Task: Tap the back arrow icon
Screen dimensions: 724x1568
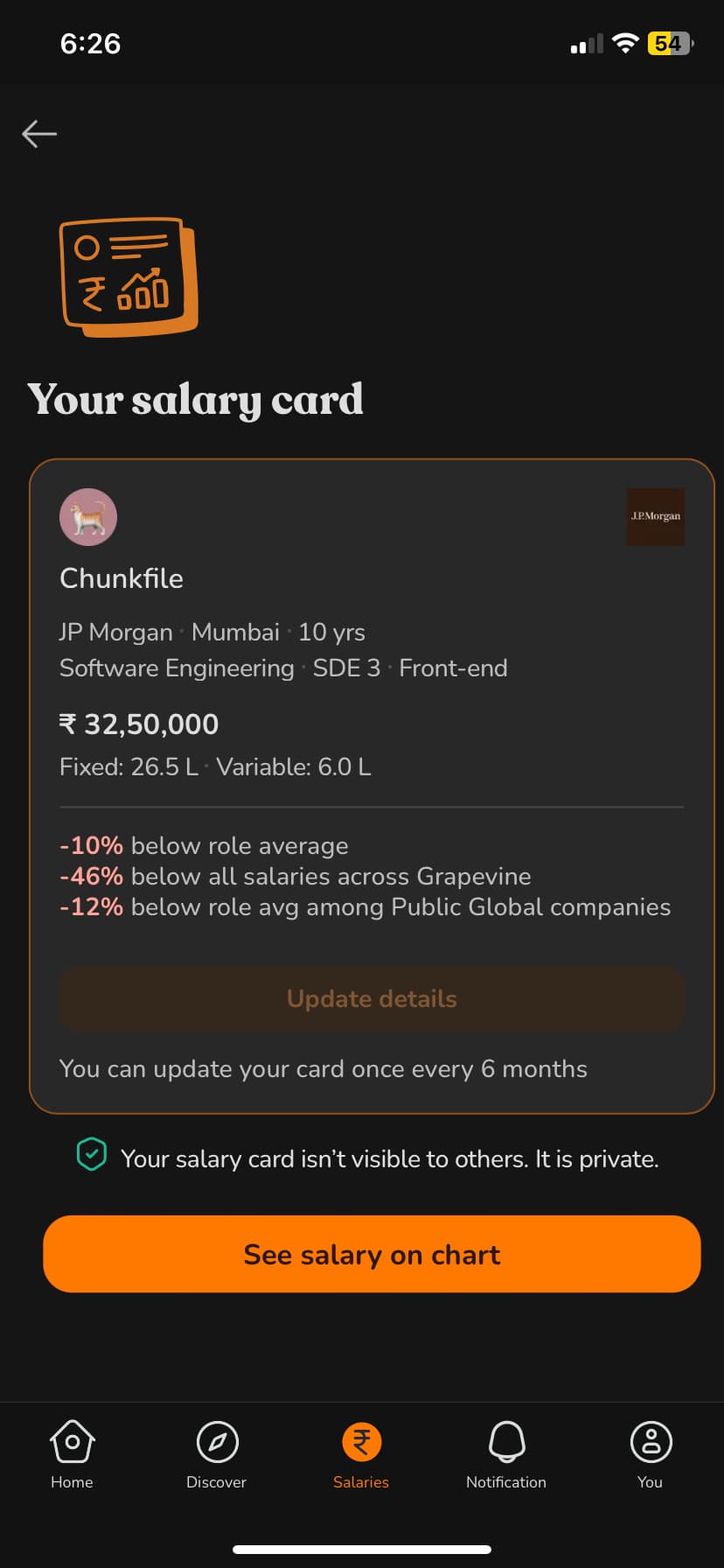Action: pyautogui.click(x=39, y=134)
